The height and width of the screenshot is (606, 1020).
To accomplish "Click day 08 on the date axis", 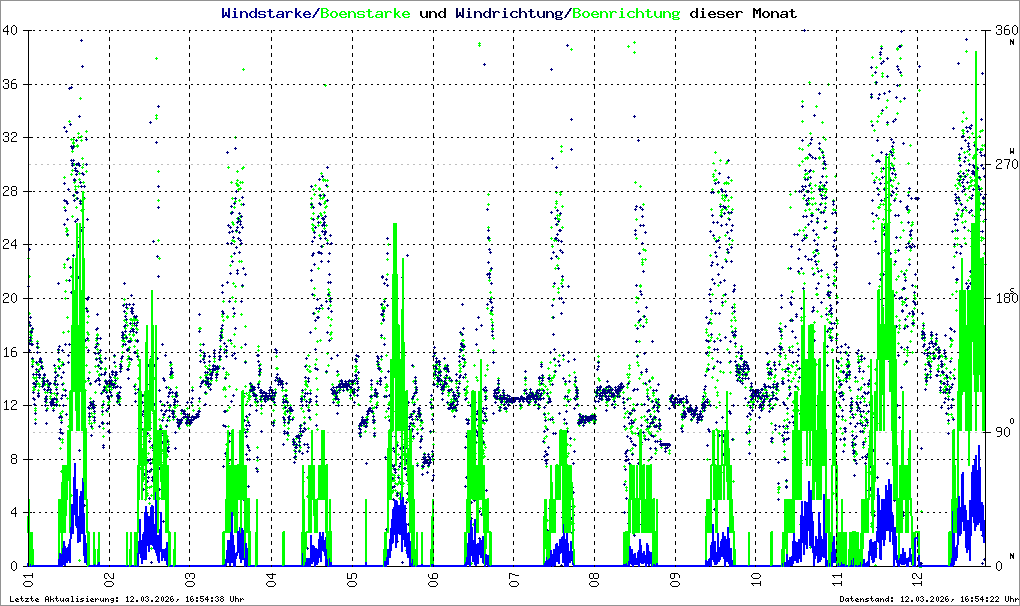I will [x=595, y=578].
